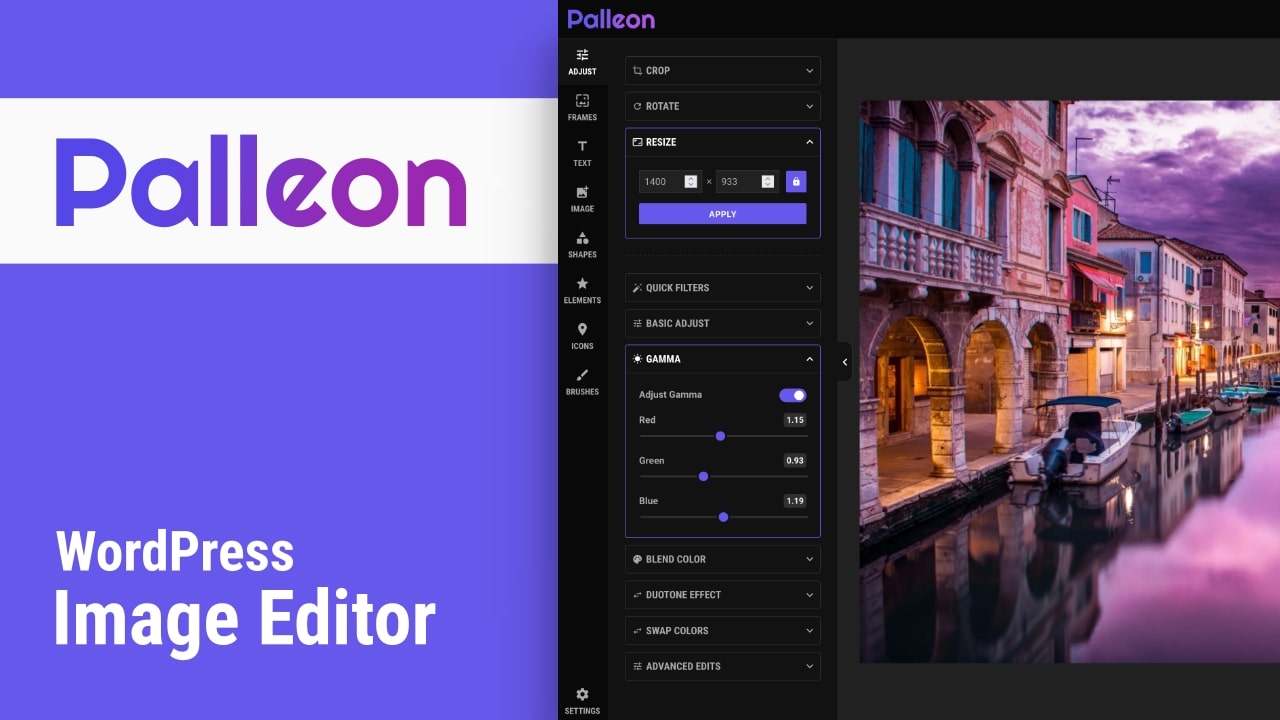
Task: Expand the Basic Adjust section
Action: [723, 324]
